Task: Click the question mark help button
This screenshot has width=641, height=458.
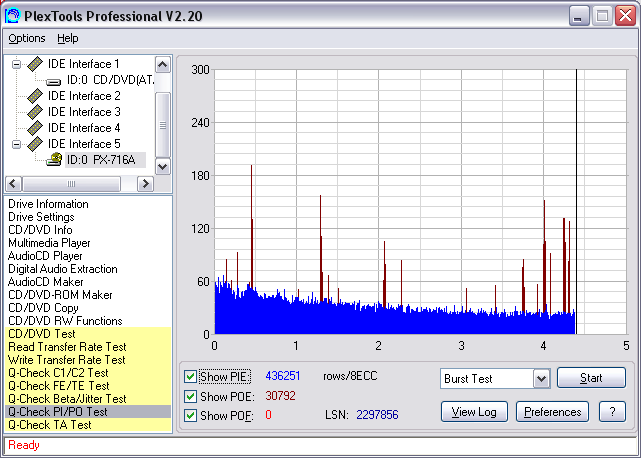Action: [x=612, y=412]
